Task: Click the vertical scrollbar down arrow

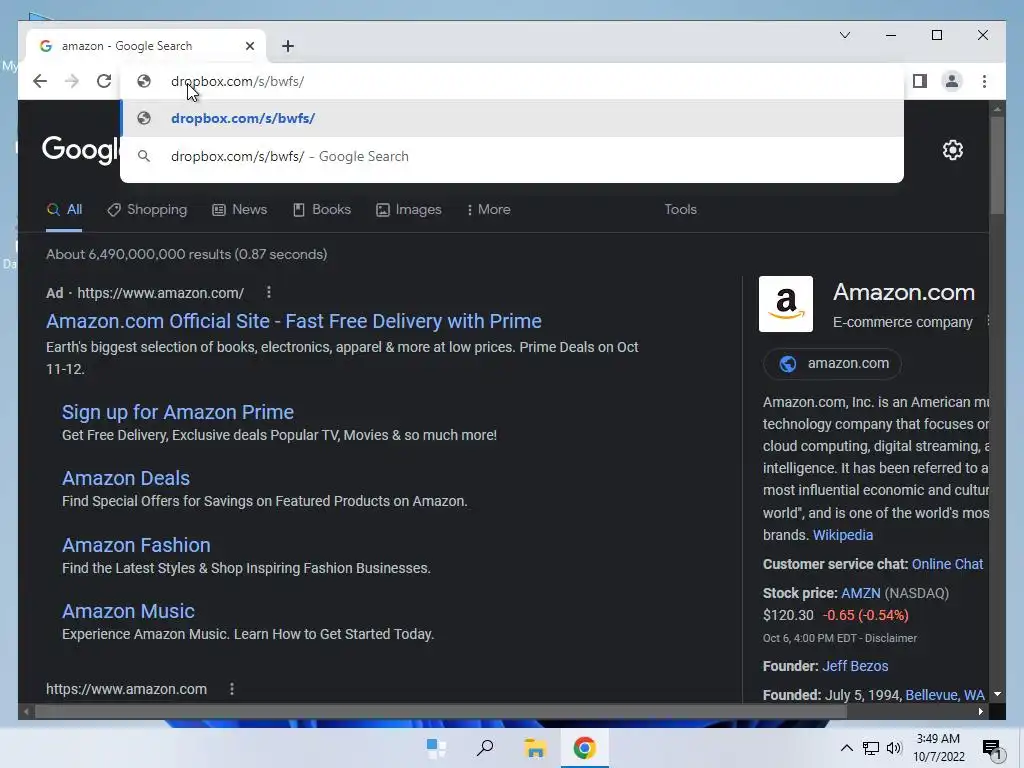Action: [x=997, y=694]
